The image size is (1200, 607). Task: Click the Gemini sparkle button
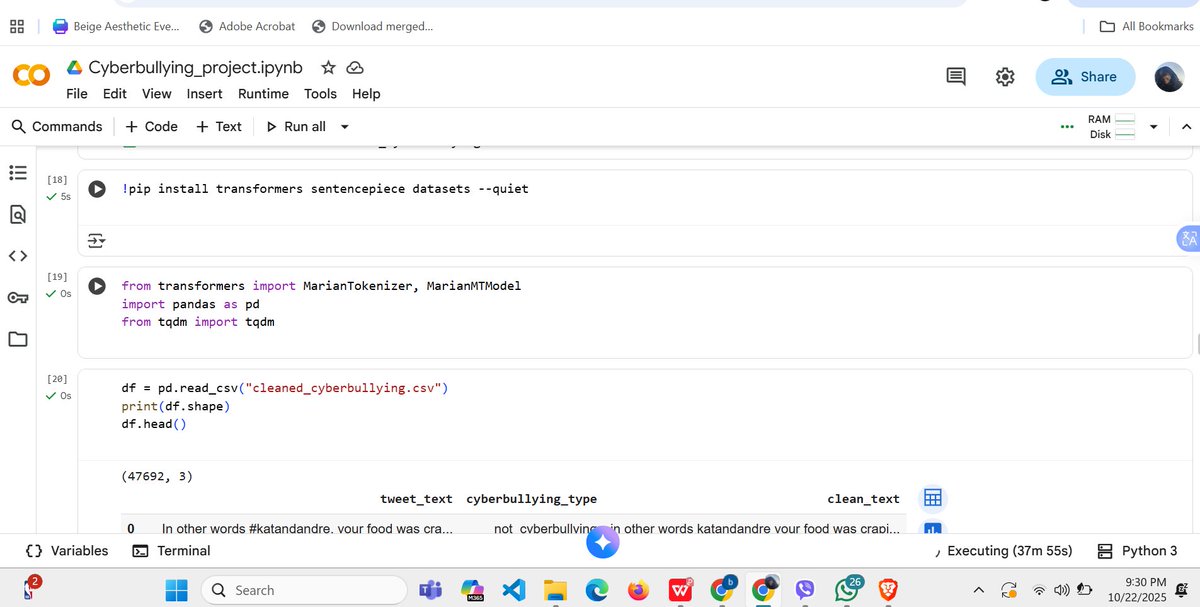603,542
